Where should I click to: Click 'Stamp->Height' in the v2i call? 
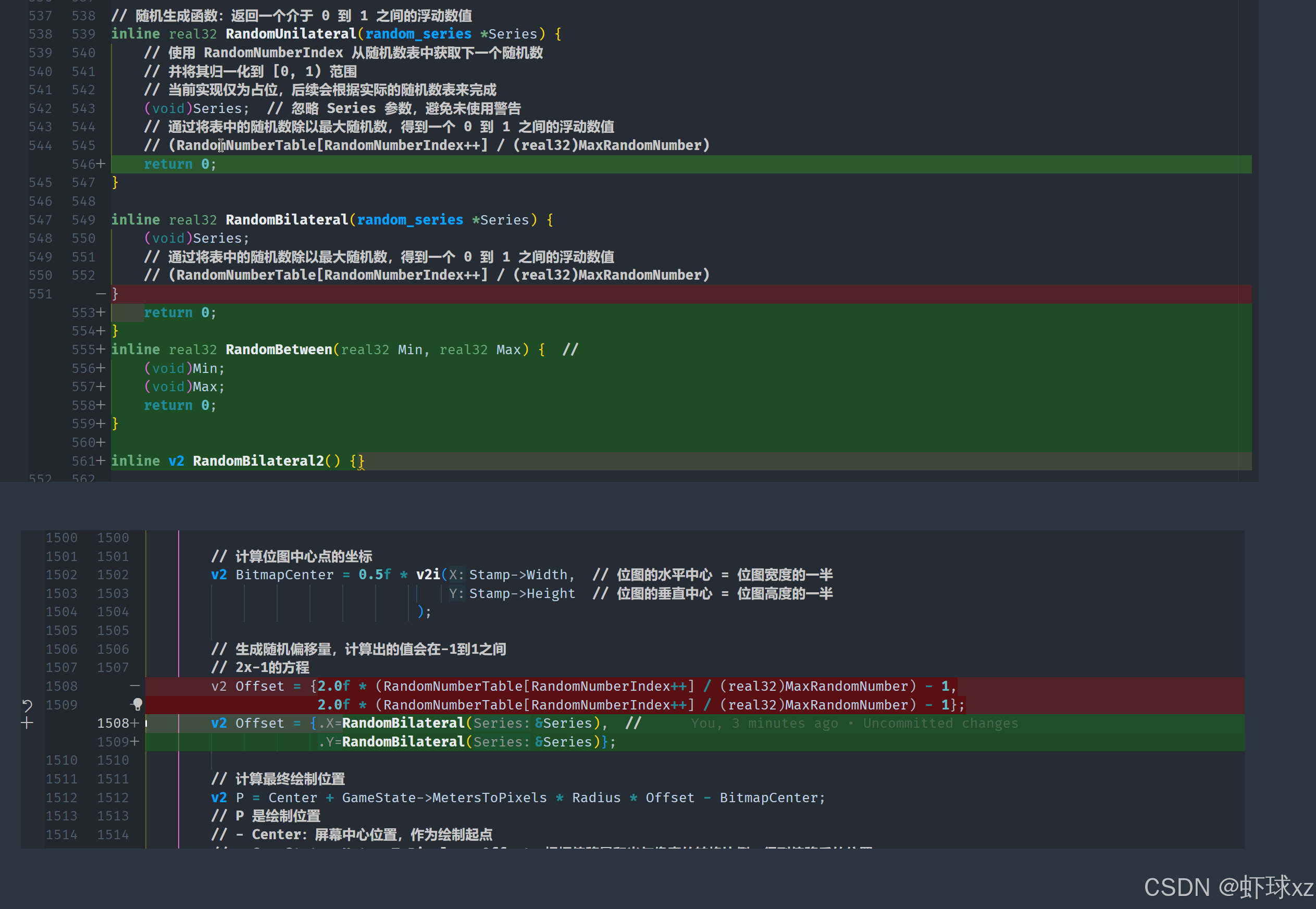tap(522, 593)
